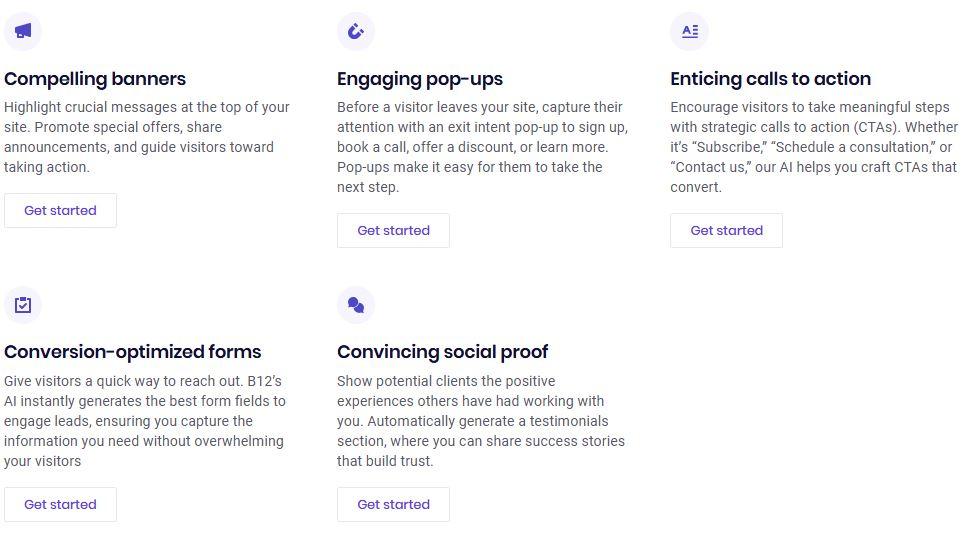The height and width of the screenshot is (545, 967).
Task: Select the Enticing calls to action heading
Action: [x=770, y=79]
